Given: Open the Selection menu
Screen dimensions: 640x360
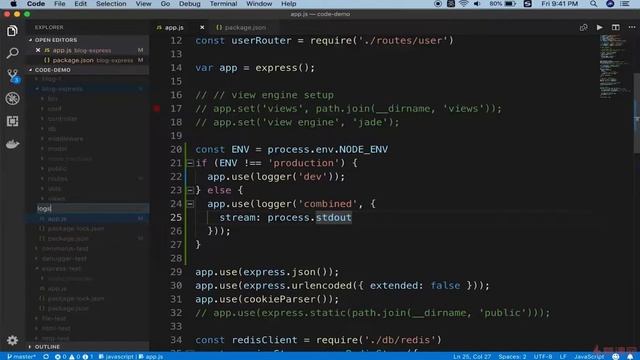Looking at the screenshot, I should (111, 4).
